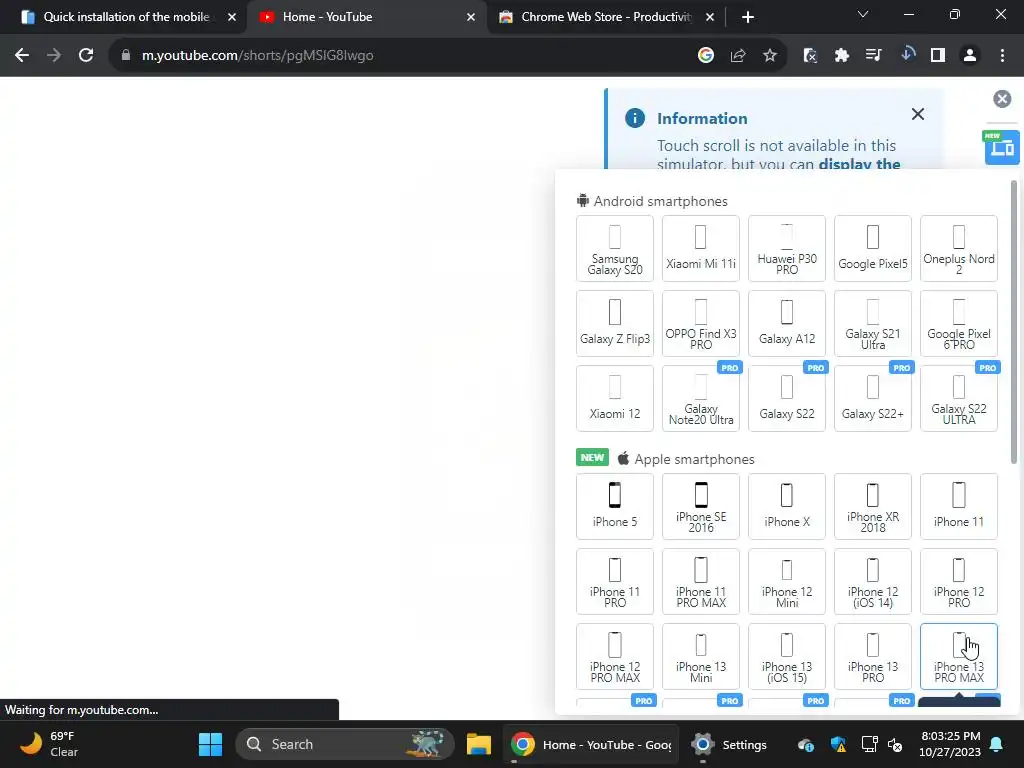Image resolution: width=1024 pixels, height=768 pixels.
Task: Choose the iPhone 13 (iOS 15) device
Action: [787, 656]
